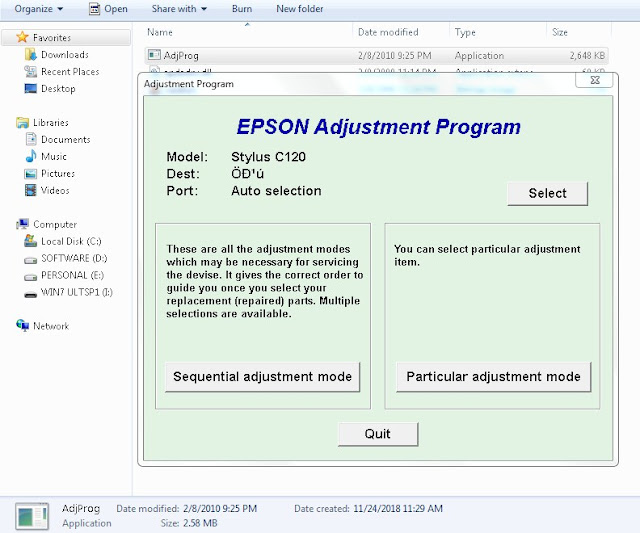
Task: Quit the Adjustment Program
Action: tap(378, 434)
